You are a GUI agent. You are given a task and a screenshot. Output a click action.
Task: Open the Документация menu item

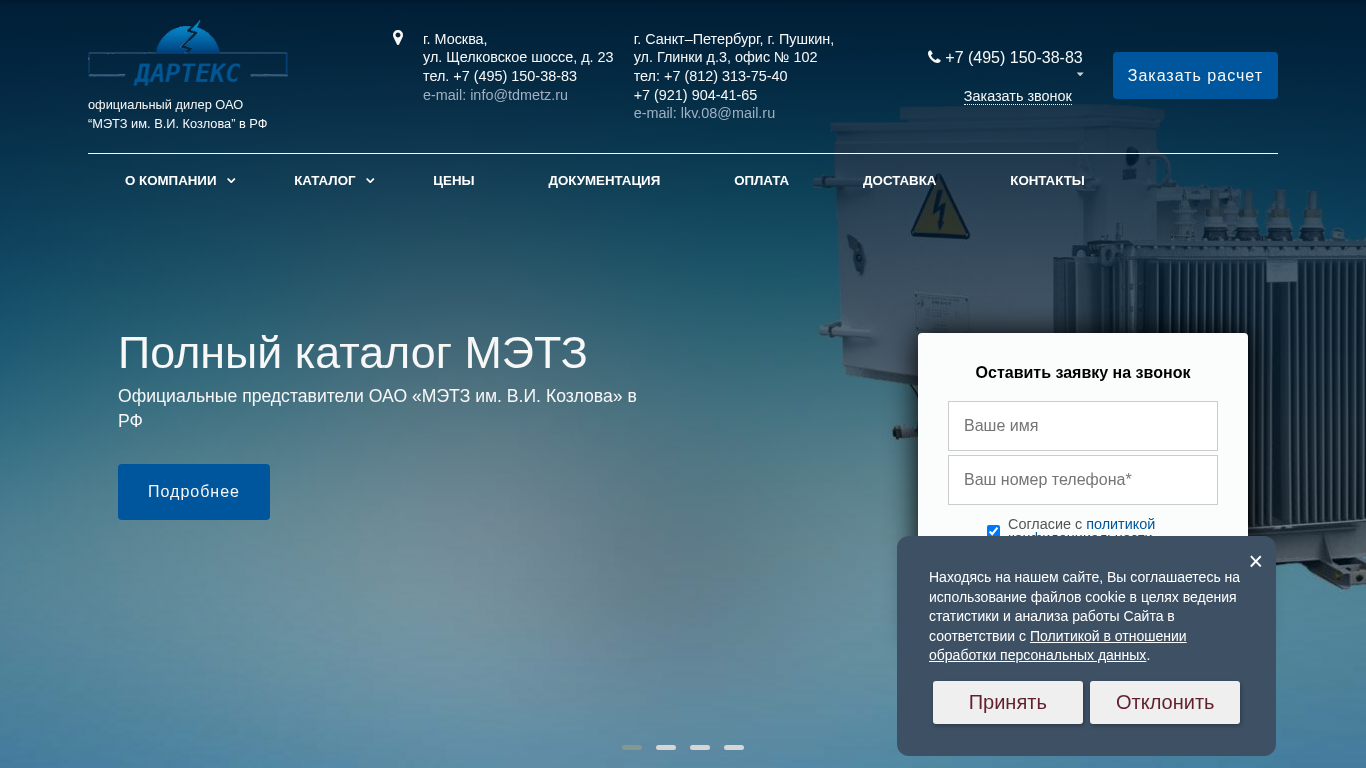pos(604,181)
